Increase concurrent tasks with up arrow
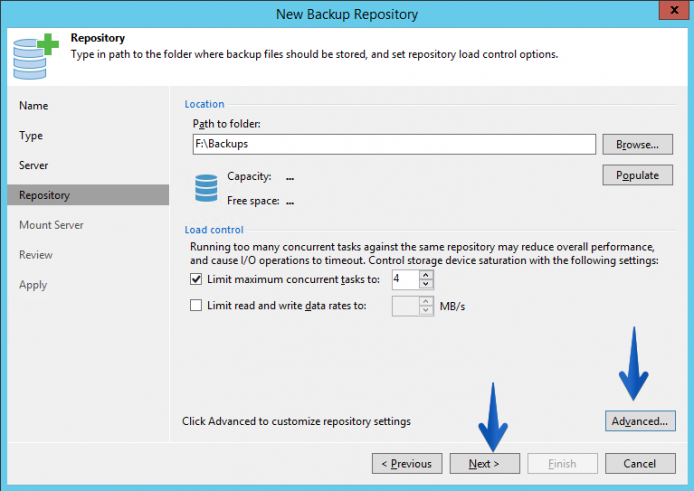Viewport: 694px width, 491px height. [426, 275]
